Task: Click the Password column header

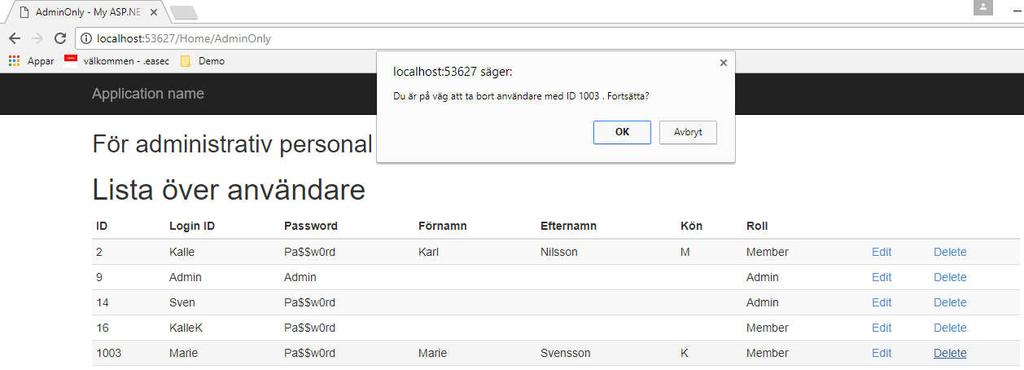Action: point(311,226)
